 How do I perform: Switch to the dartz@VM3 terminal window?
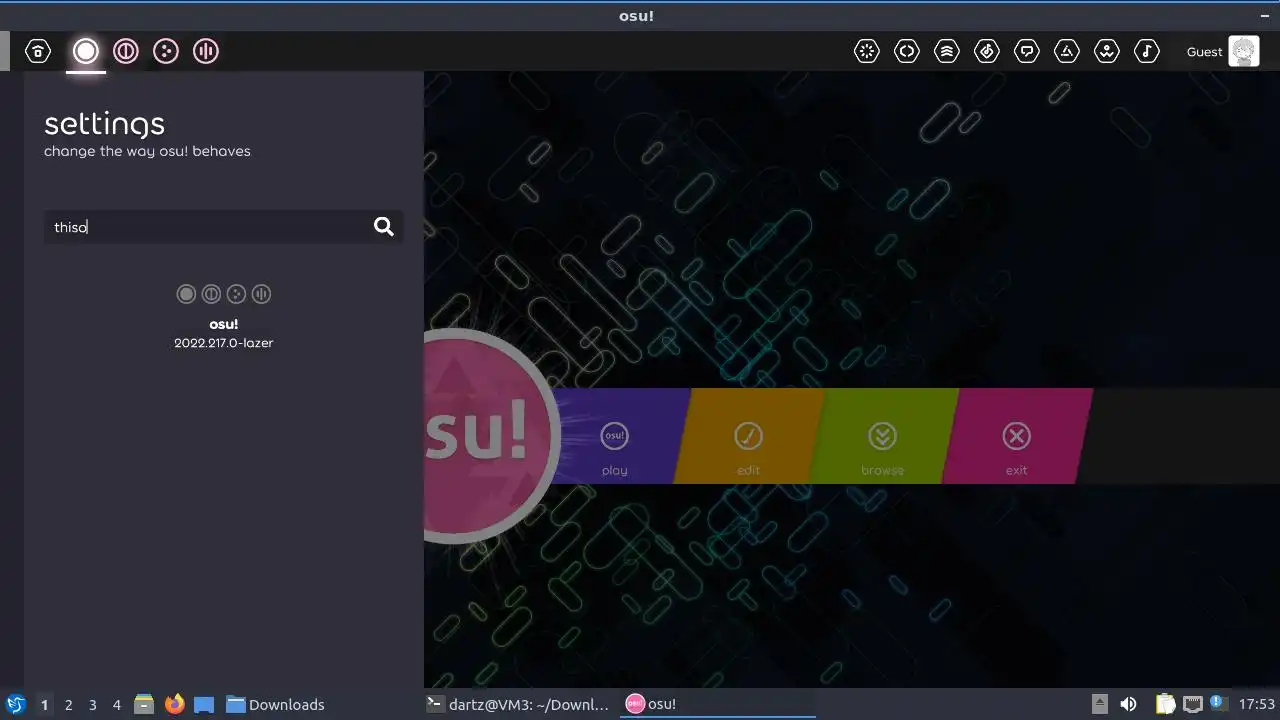517,704
